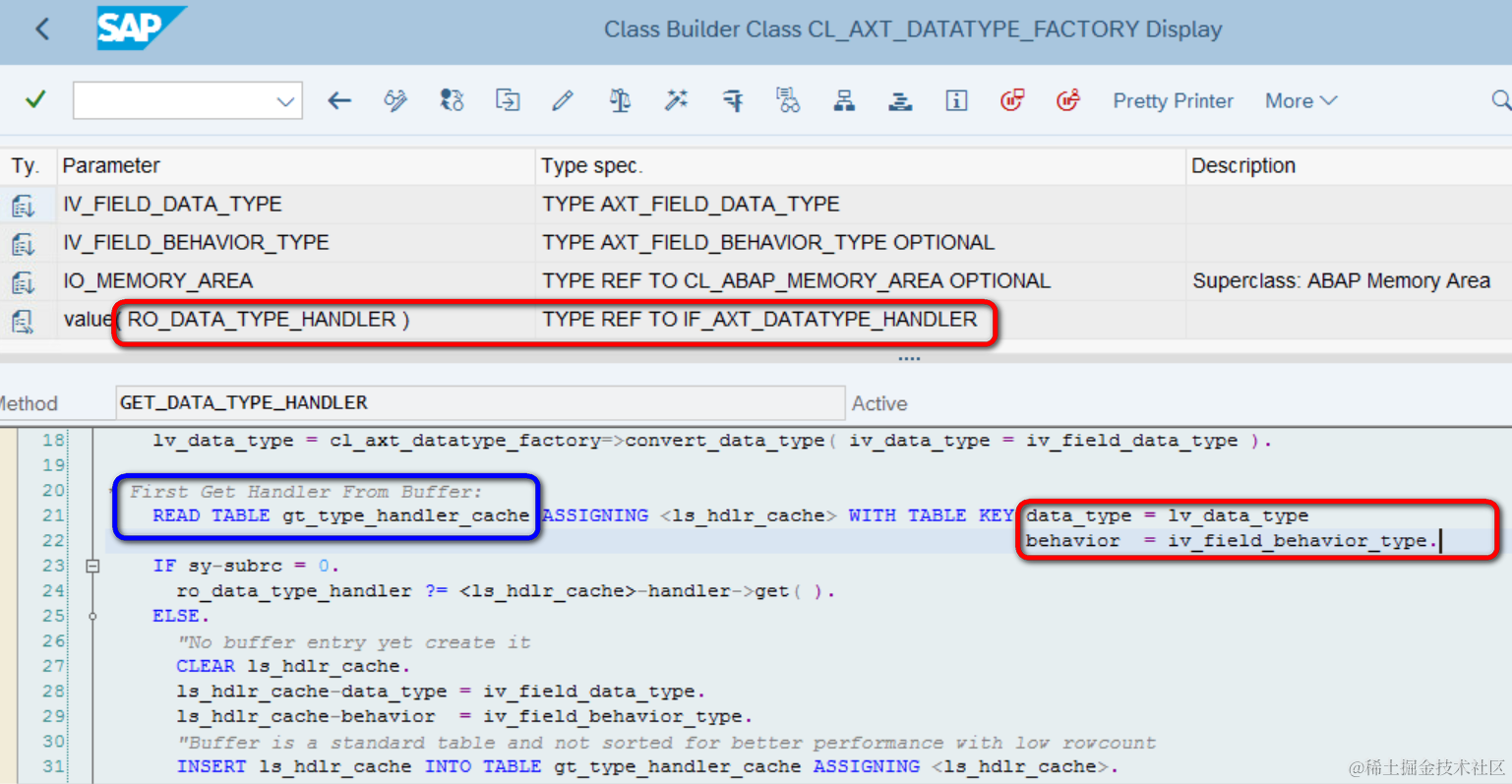Click the CLEAR ls_hdlr_cache statement on line 27
The width and height of the screenshot is (1512, 784).
click(x=293, y=666)
